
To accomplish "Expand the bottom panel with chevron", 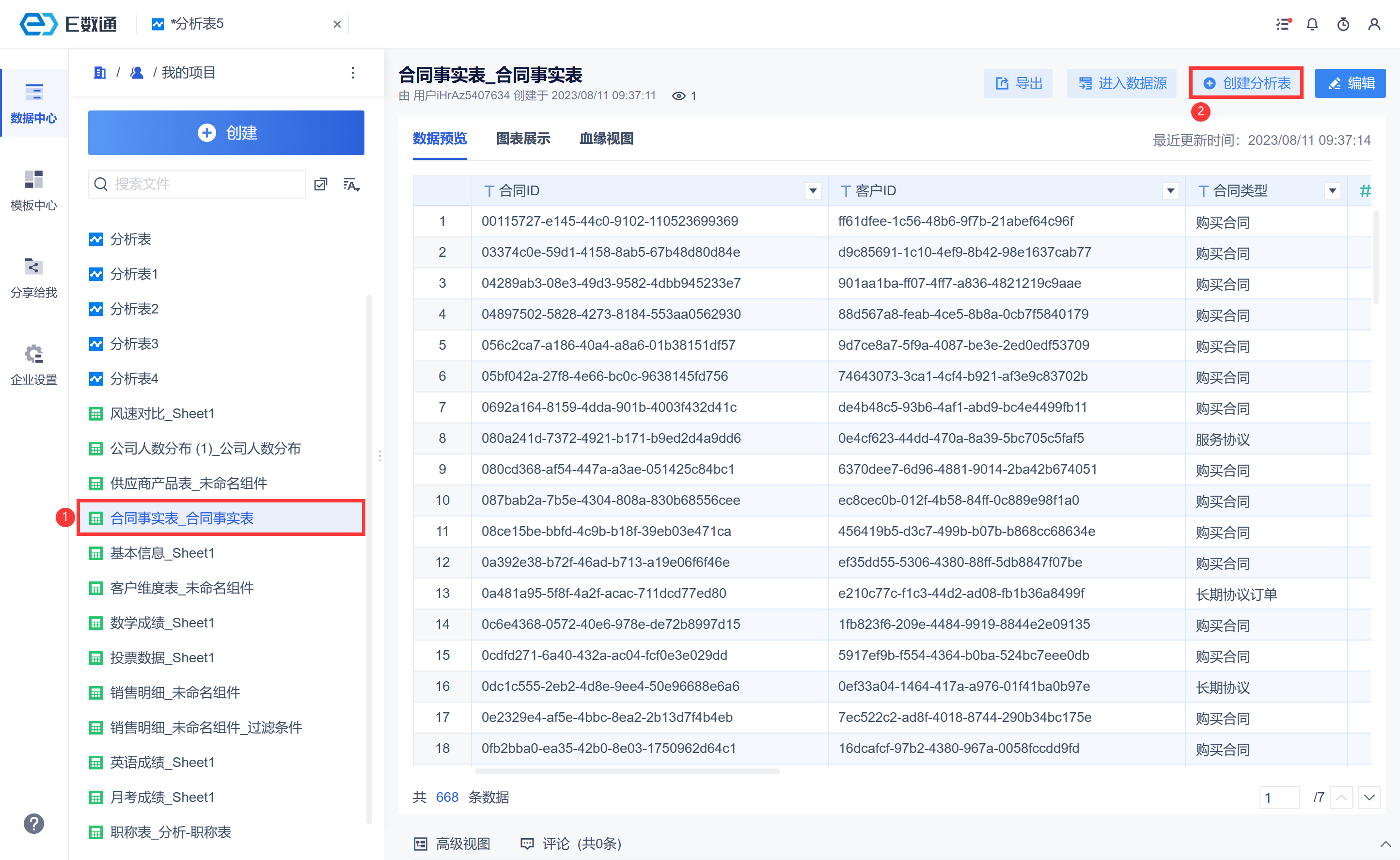I will coord(1385,844).
